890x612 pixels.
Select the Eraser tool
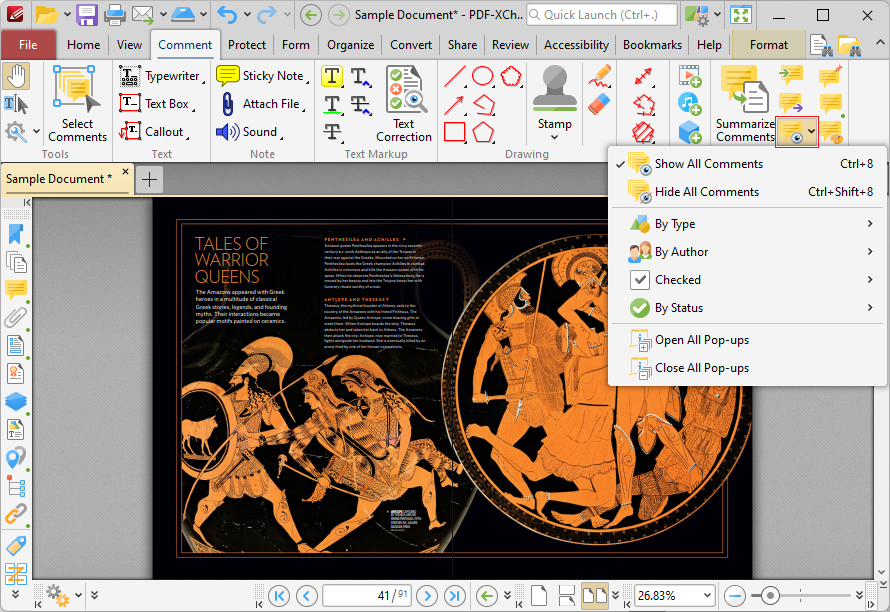[599, 104]
